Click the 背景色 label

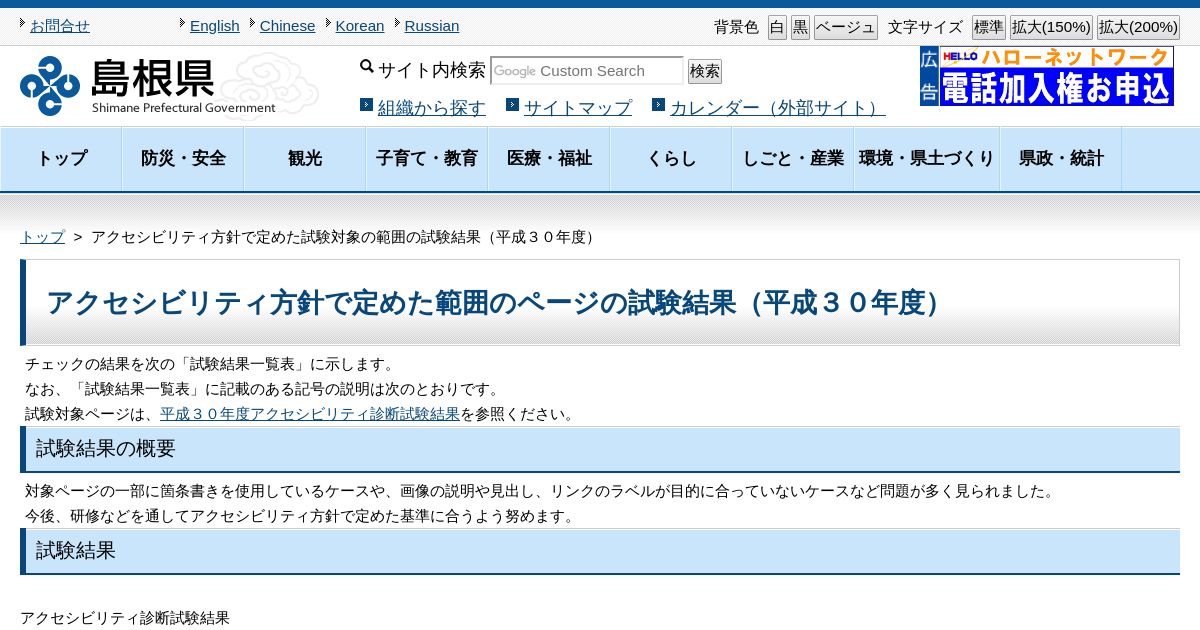click(736, 27)
